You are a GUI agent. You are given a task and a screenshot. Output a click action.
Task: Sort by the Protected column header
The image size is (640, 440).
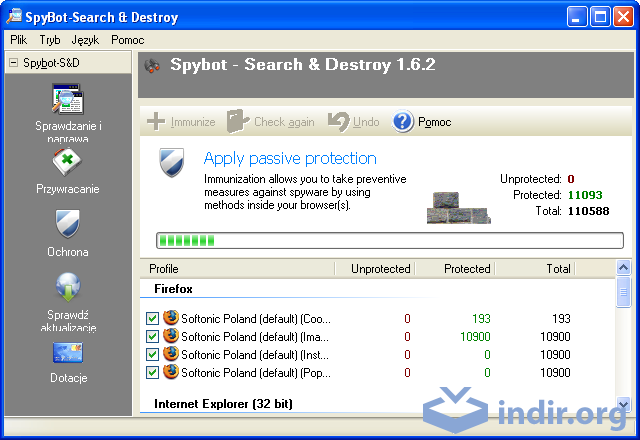pos(455,269)
